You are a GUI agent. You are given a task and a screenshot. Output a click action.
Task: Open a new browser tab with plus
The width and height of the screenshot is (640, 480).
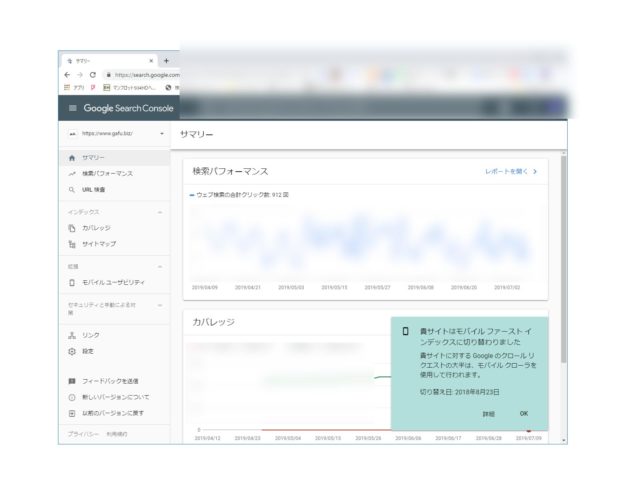166,61
